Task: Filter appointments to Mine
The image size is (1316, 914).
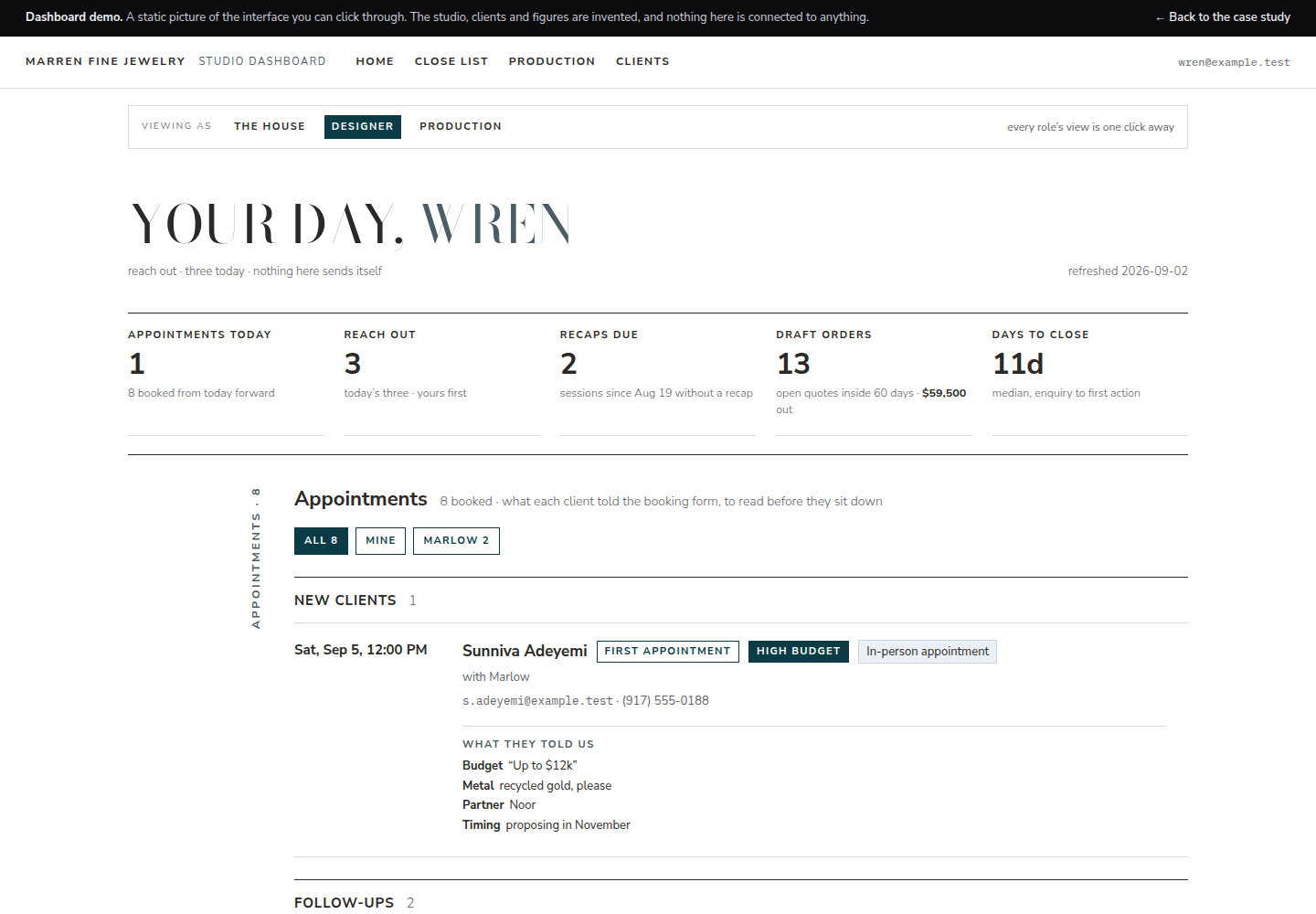Action: 380,541
